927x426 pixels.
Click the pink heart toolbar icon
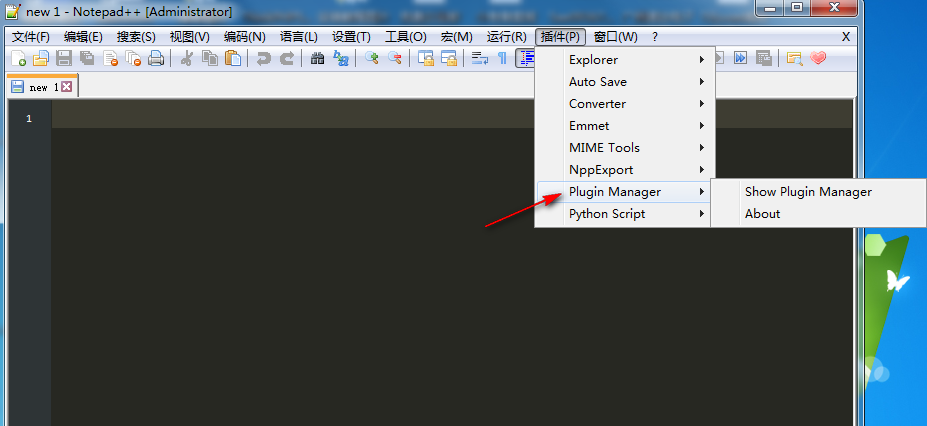(x=818, y=58)
